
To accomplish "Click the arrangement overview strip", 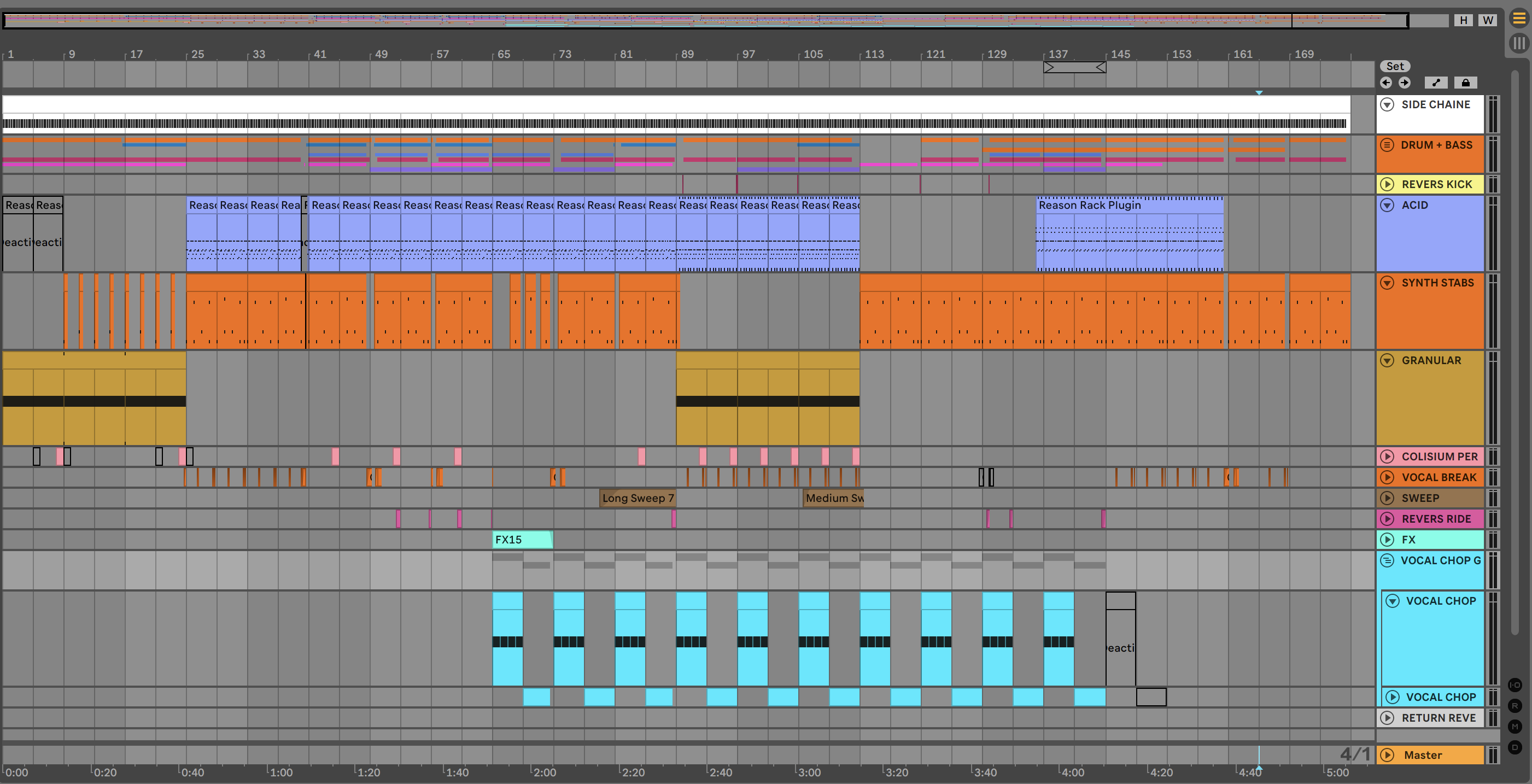I will coord(705,20).
